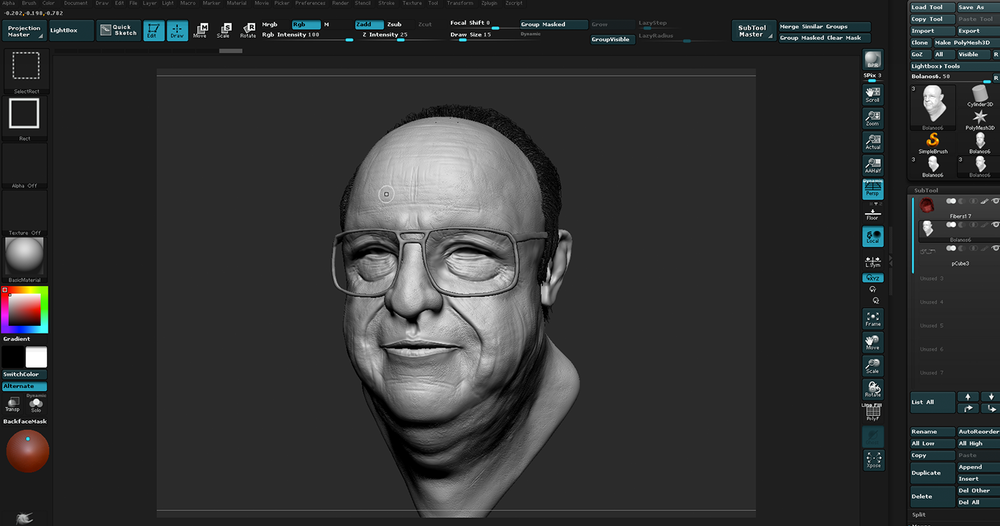
Task: Toggle Perspective distortion (Persp)
Action: (872, 189)
